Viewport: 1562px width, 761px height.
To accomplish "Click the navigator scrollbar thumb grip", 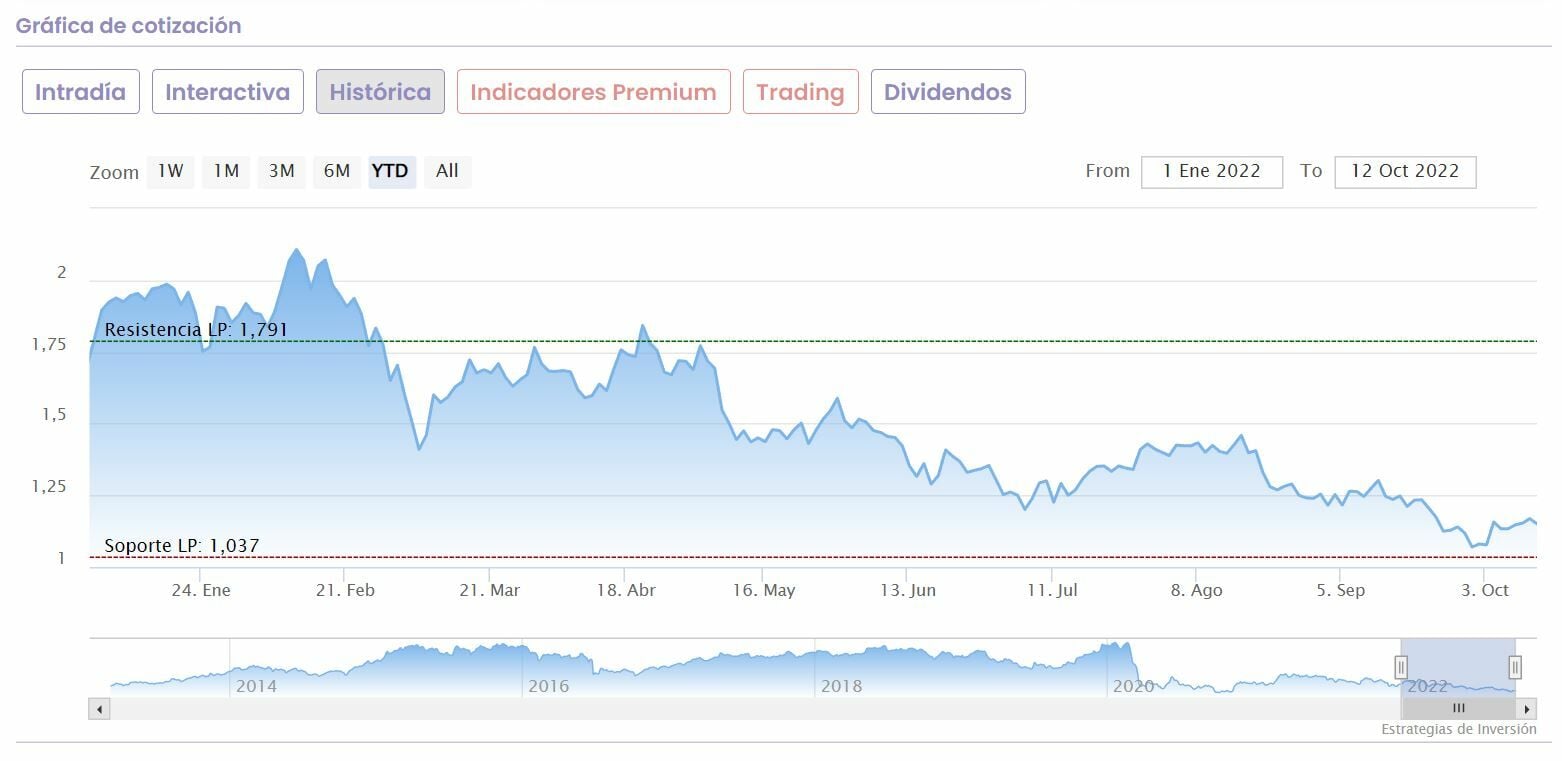I will coord(1458,709).
